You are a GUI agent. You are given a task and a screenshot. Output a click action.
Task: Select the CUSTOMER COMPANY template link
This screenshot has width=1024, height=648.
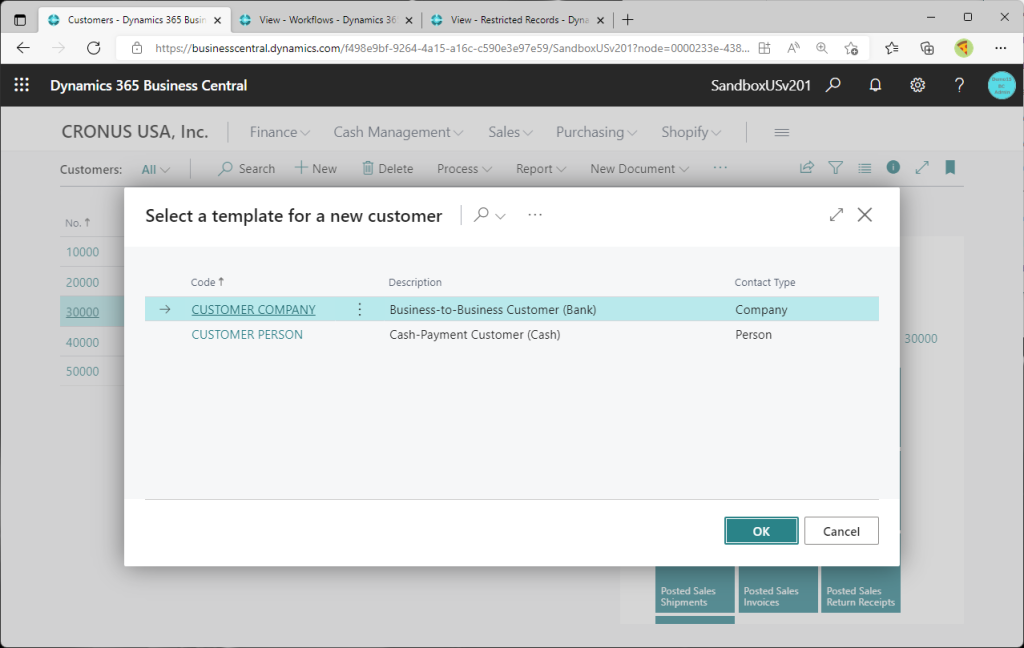(x=253, y=310)
